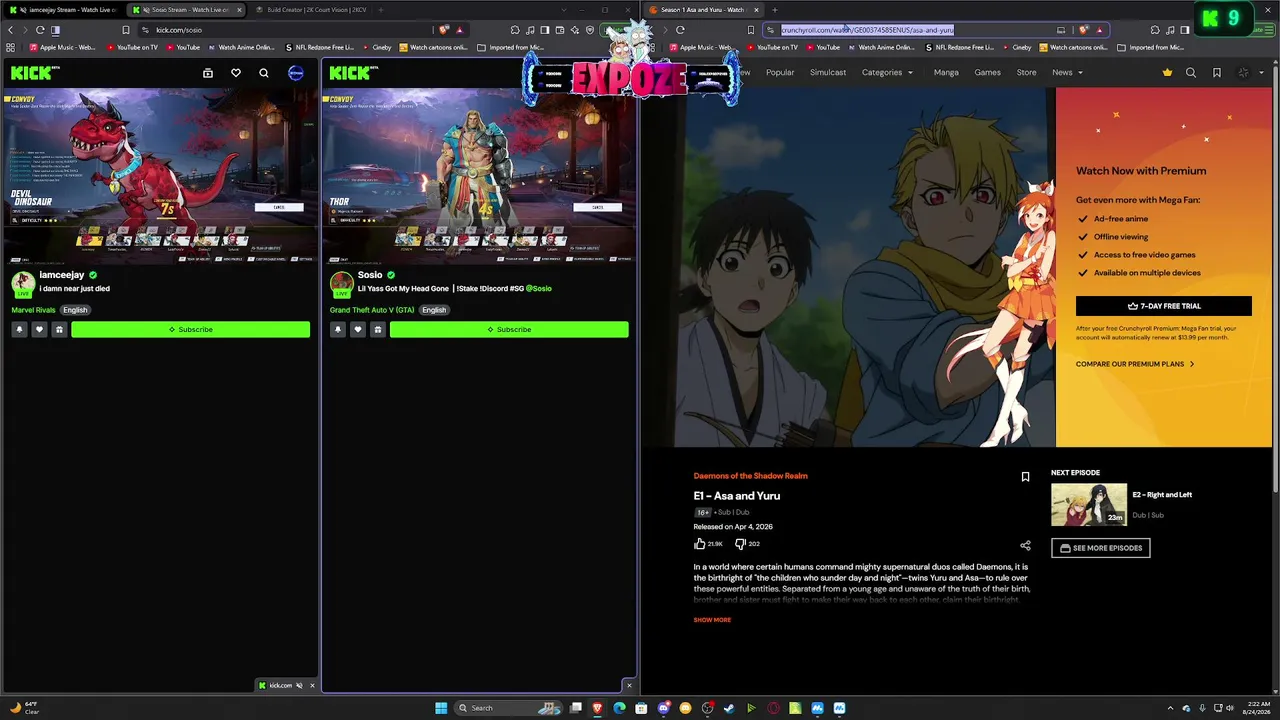Open Simulcast in the Crunchyroll menu
This screenshot has width=1280, height=720.
[x=828, y=72]
